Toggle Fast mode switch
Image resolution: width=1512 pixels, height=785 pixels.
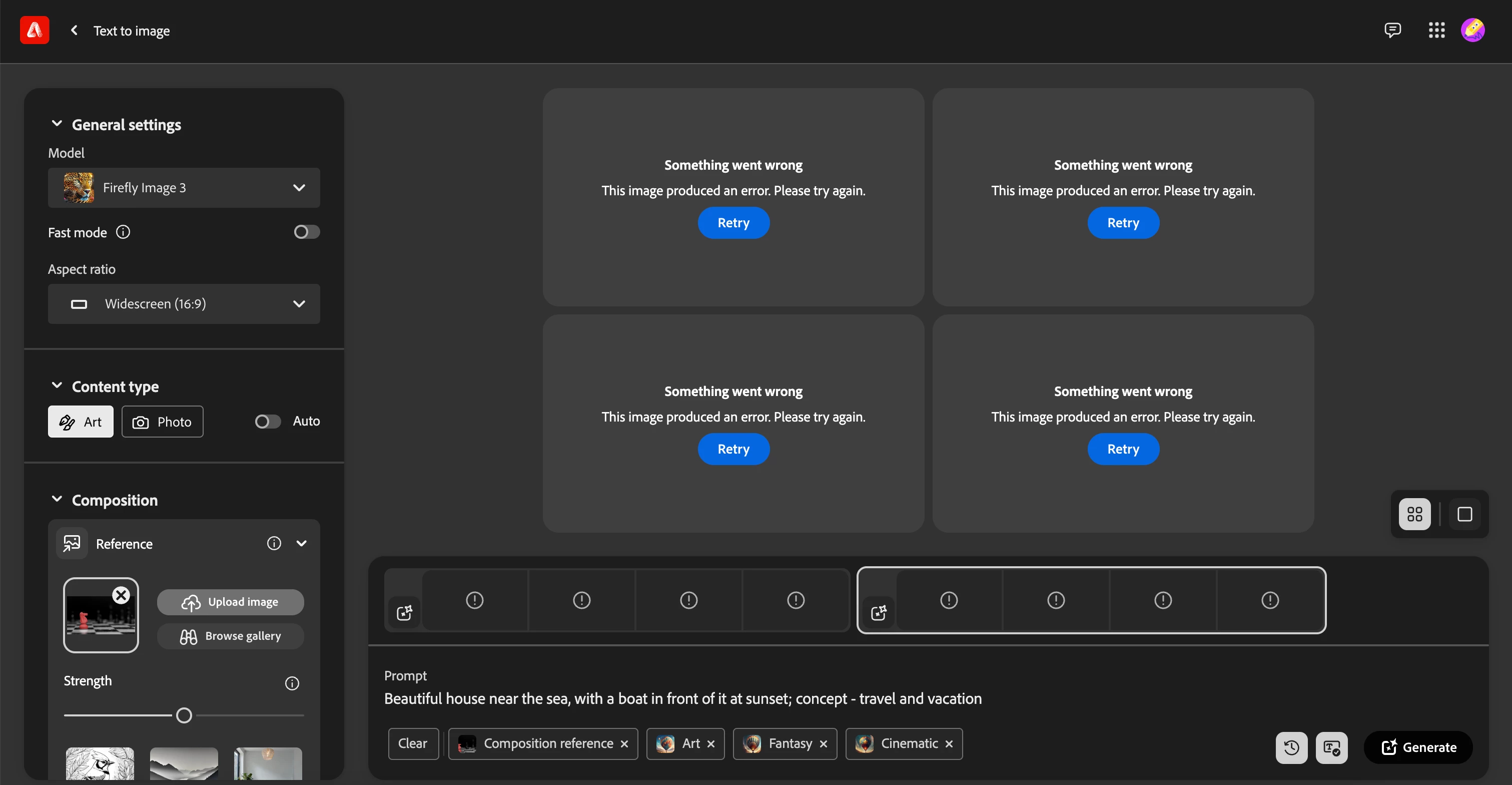pos(306,232)
